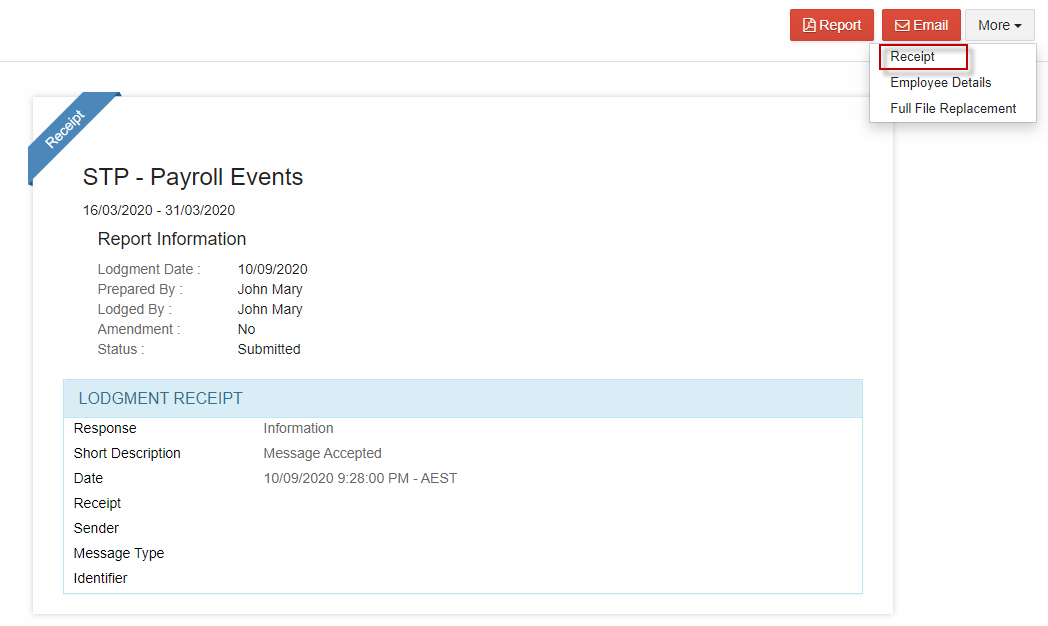
Task: Click the red Email button
Action: pyautogui.click(x=921, y=25)
